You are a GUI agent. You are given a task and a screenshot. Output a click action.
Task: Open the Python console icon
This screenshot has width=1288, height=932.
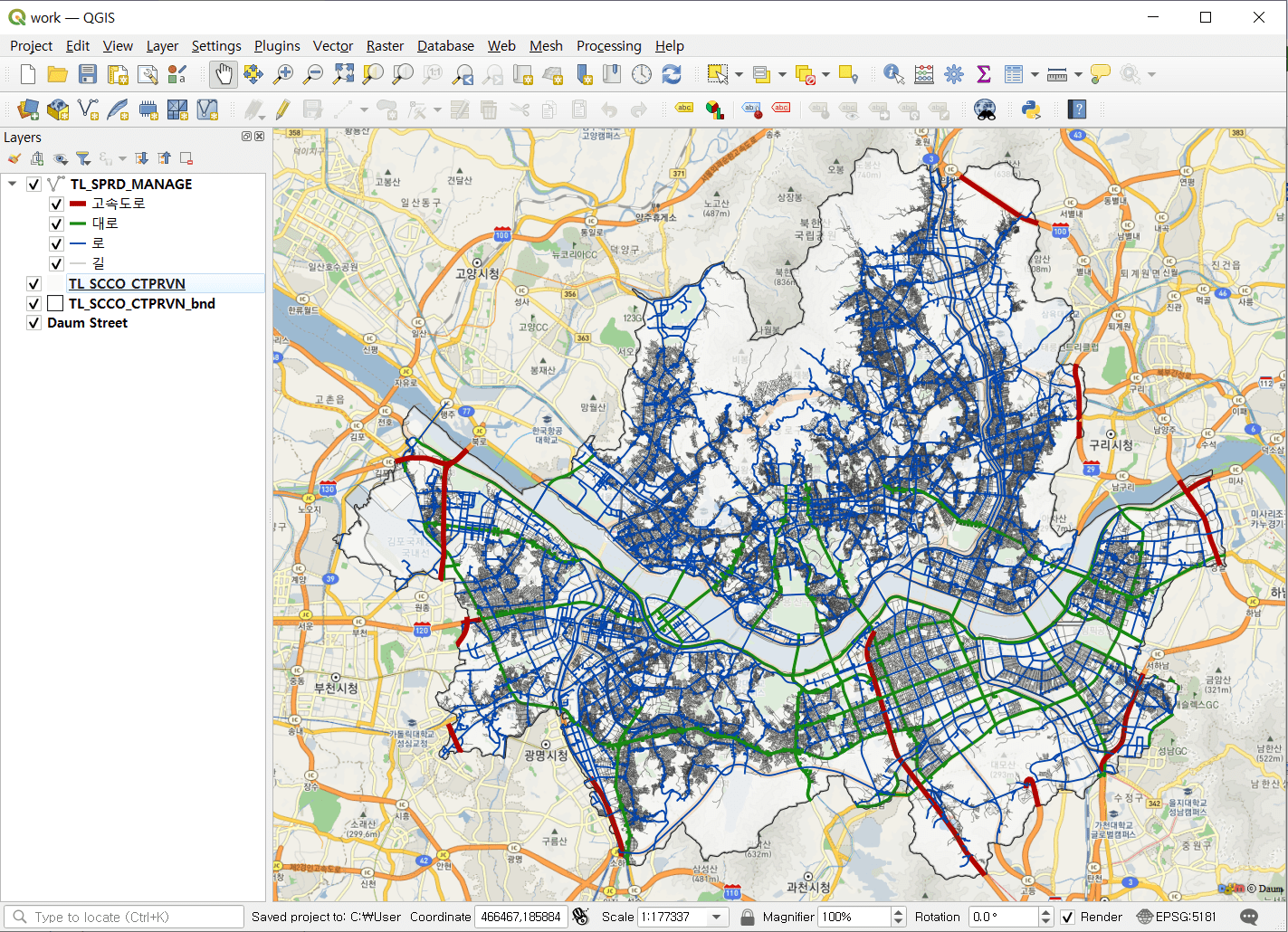1030,109
